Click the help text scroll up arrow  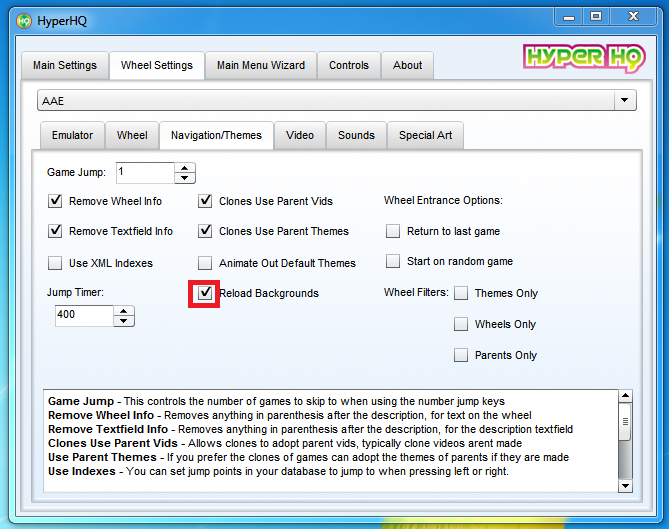[x=625, y=396]
